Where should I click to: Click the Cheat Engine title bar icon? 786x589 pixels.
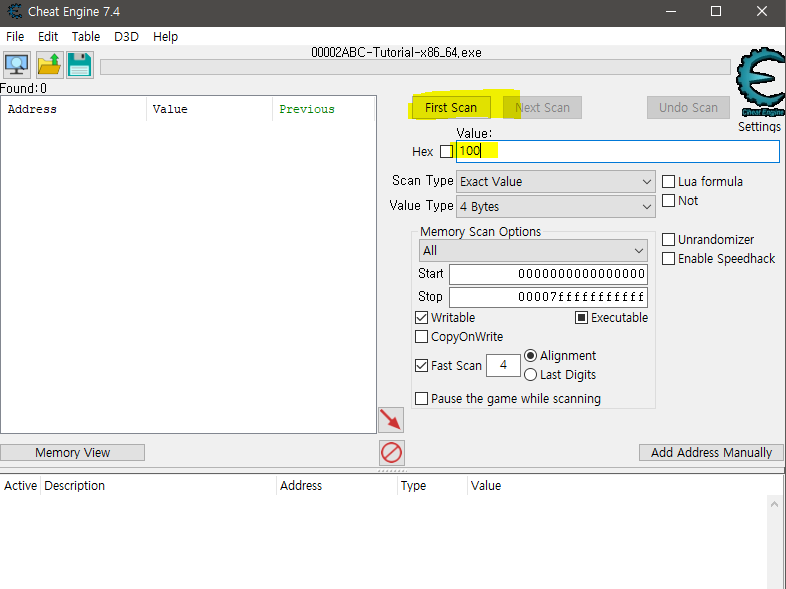[x=14, y=11]
